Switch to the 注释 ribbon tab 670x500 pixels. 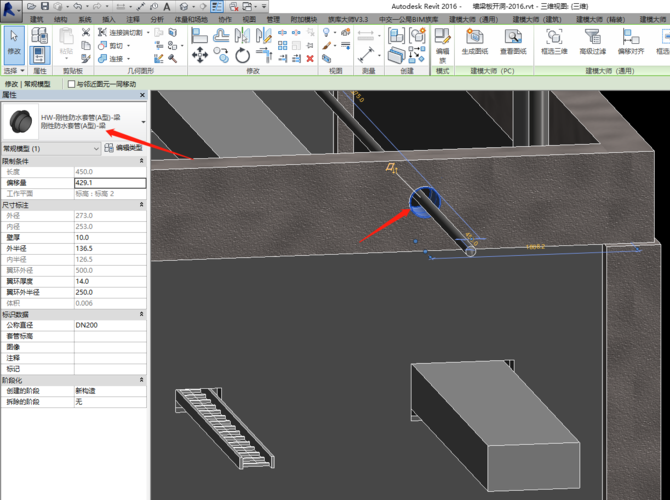click(x=133, y=19)
